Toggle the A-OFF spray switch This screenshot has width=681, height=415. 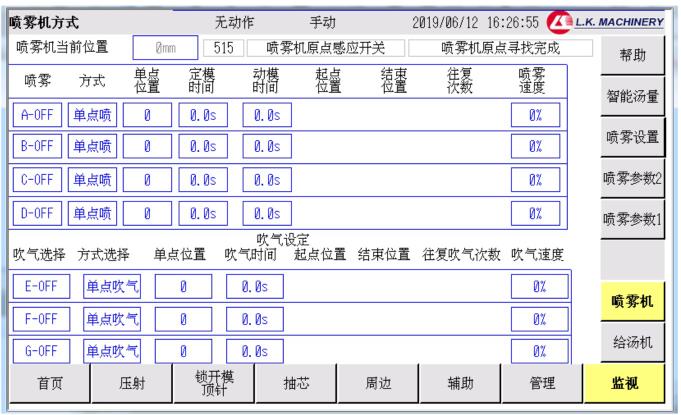point(37,115)
